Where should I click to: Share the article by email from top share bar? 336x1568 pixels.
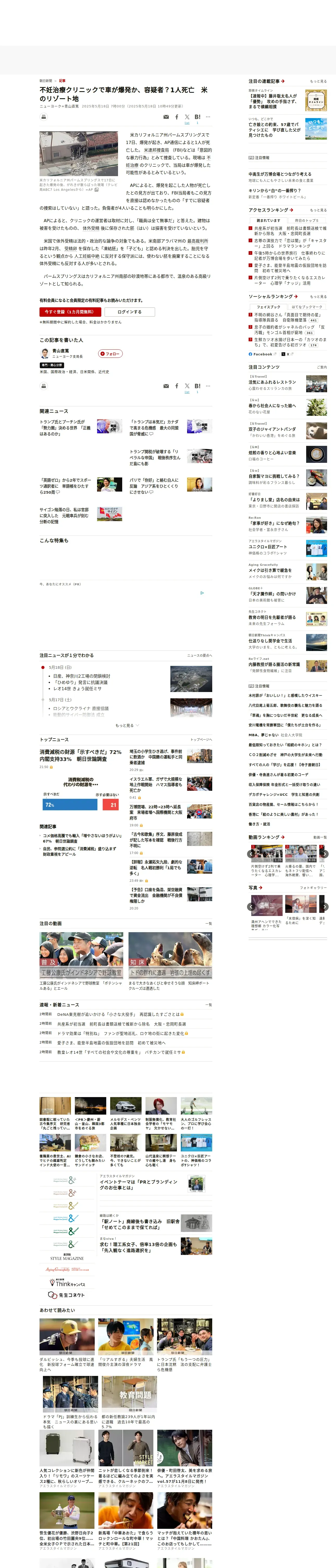pos(166,117)
